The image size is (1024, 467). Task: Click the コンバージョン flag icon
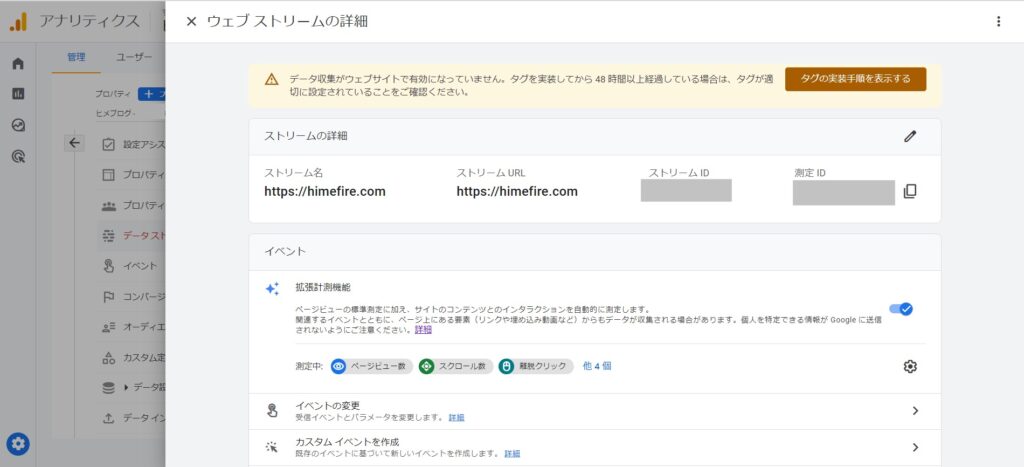(x=108, y=297)
